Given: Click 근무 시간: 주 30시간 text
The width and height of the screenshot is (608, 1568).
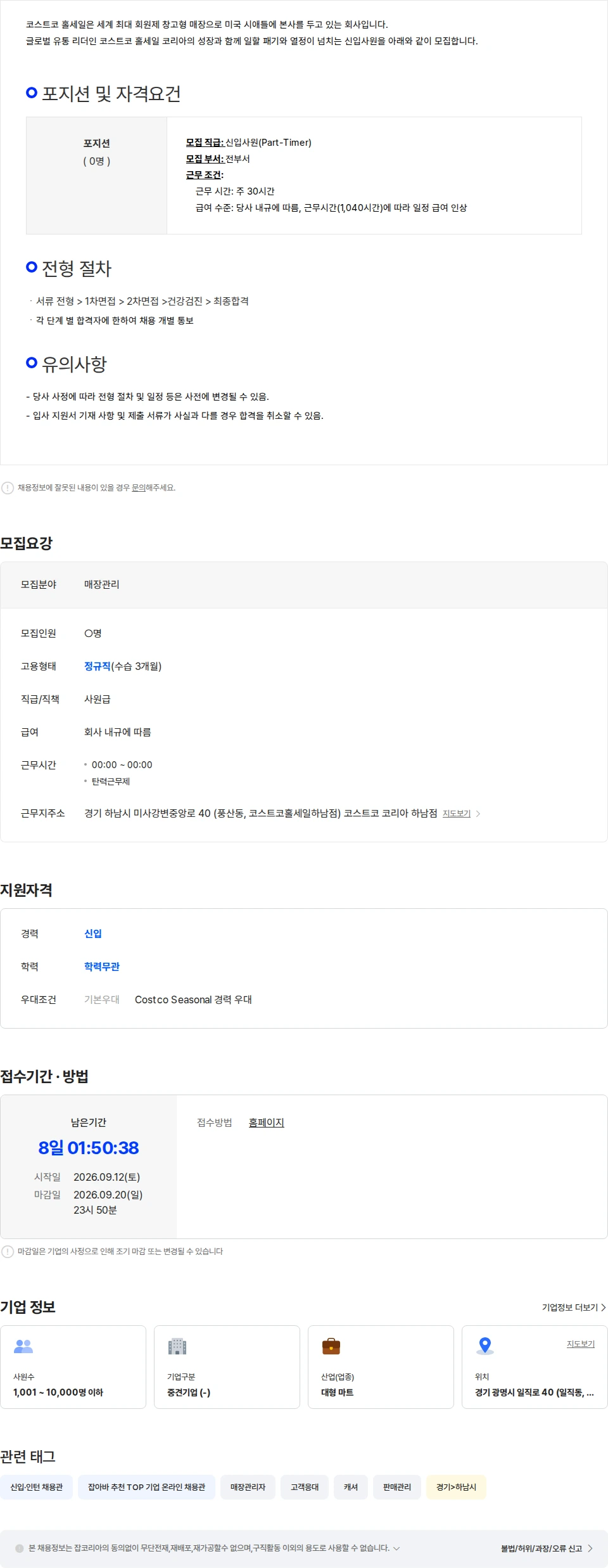Looking at the screenshot, I should pos(235,191).
